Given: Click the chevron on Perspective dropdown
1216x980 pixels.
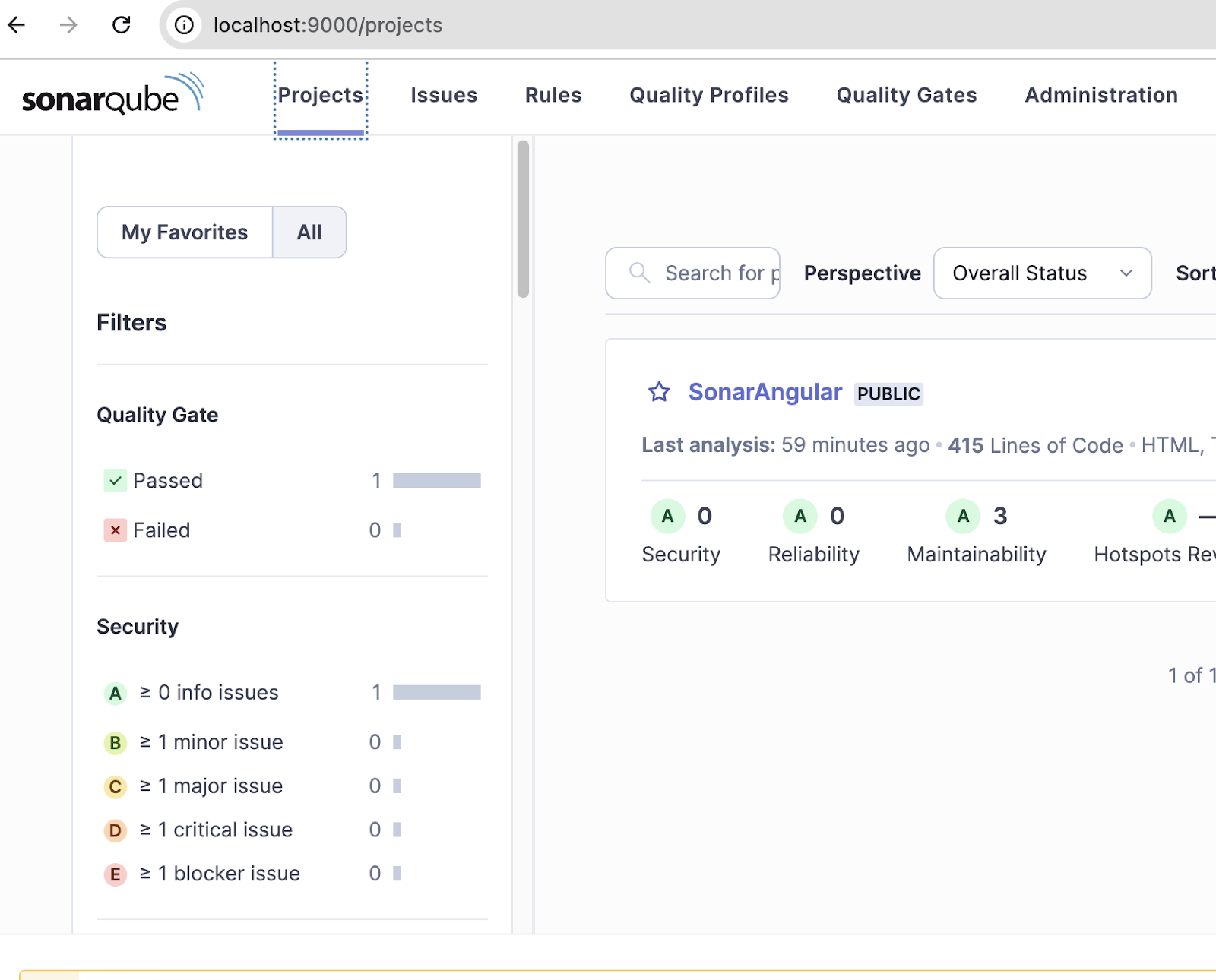Looking at the screenshot, I should [x=1126, y=273].
